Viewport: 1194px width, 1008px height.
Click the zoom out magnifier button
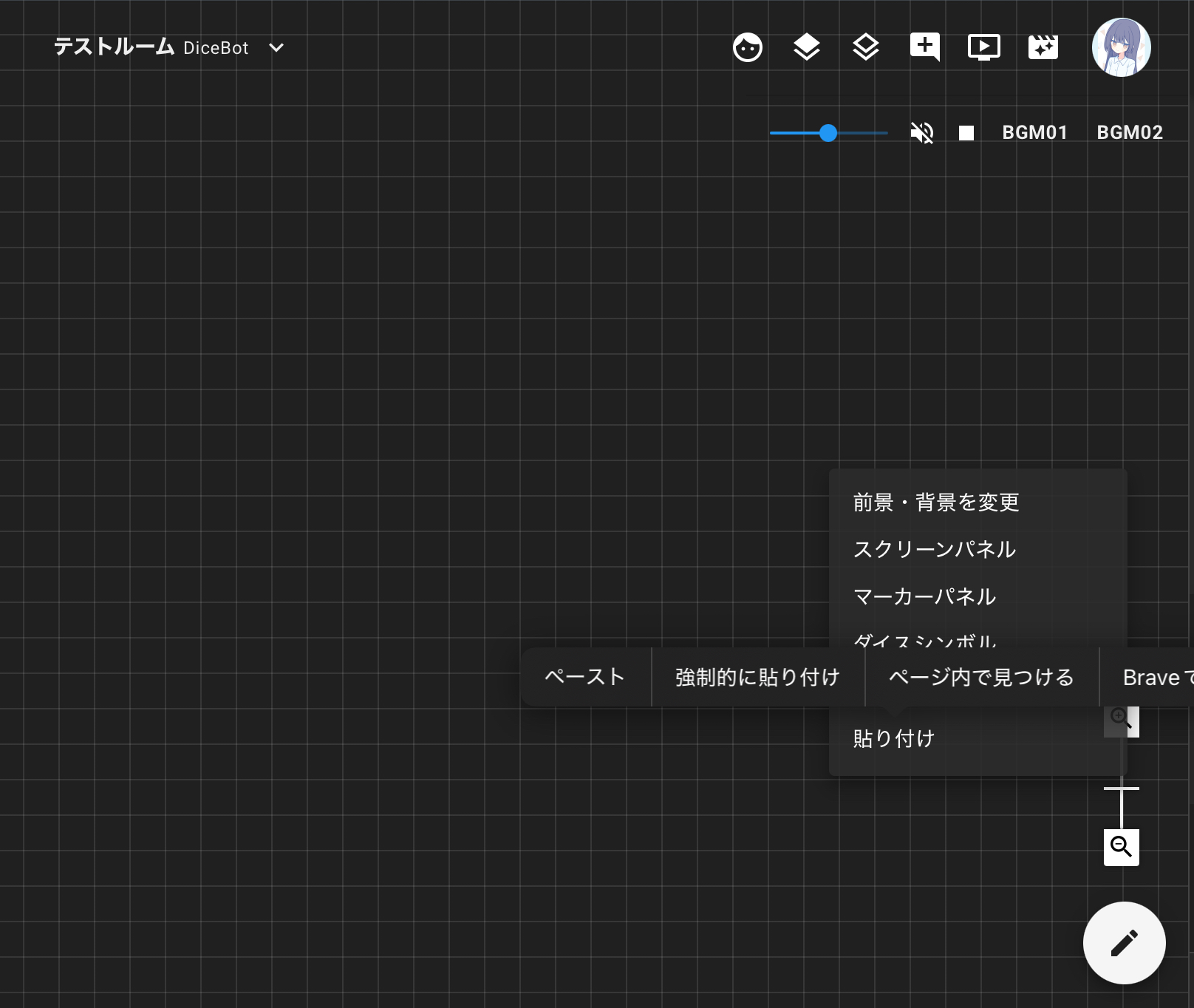coord(1121,847)
